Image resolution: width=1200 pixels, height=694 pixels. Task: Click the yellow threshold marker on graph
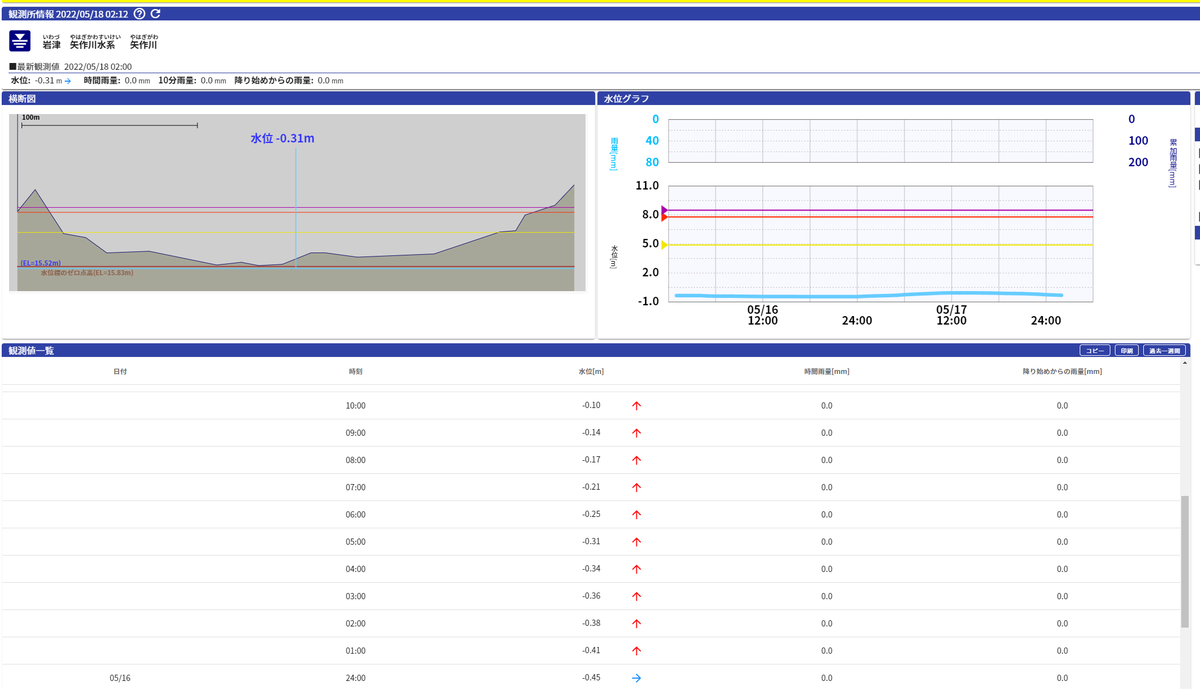click(664, 245)
